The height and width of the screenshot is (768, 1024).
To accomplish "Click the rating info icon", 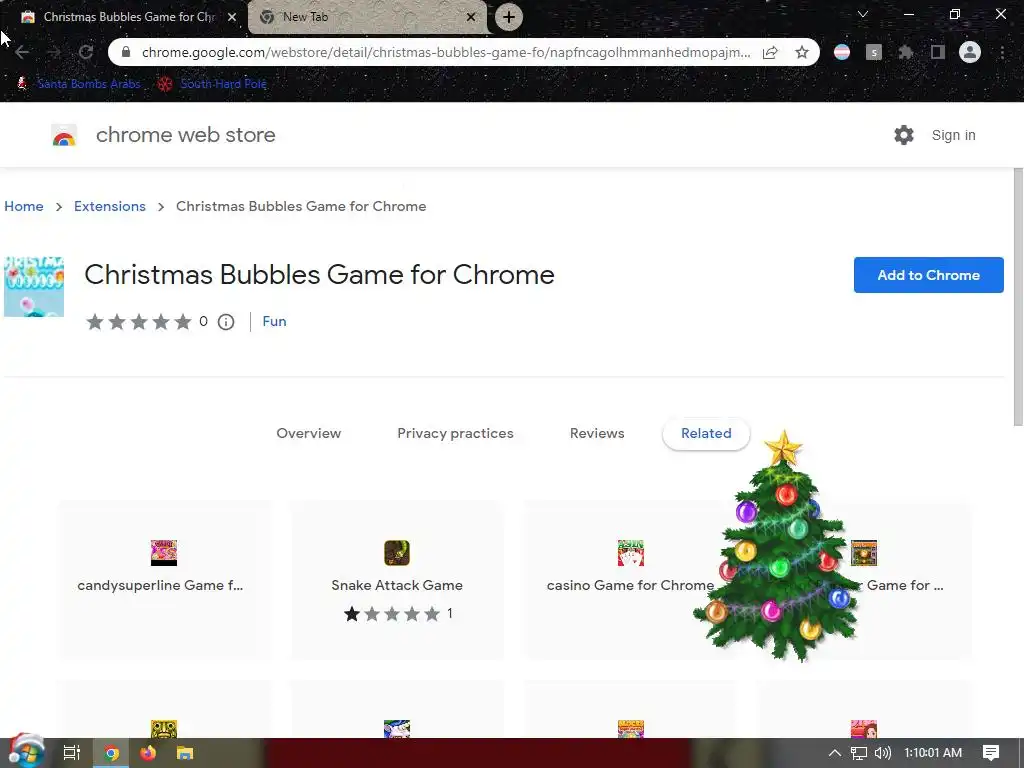I will pos(226,322).
